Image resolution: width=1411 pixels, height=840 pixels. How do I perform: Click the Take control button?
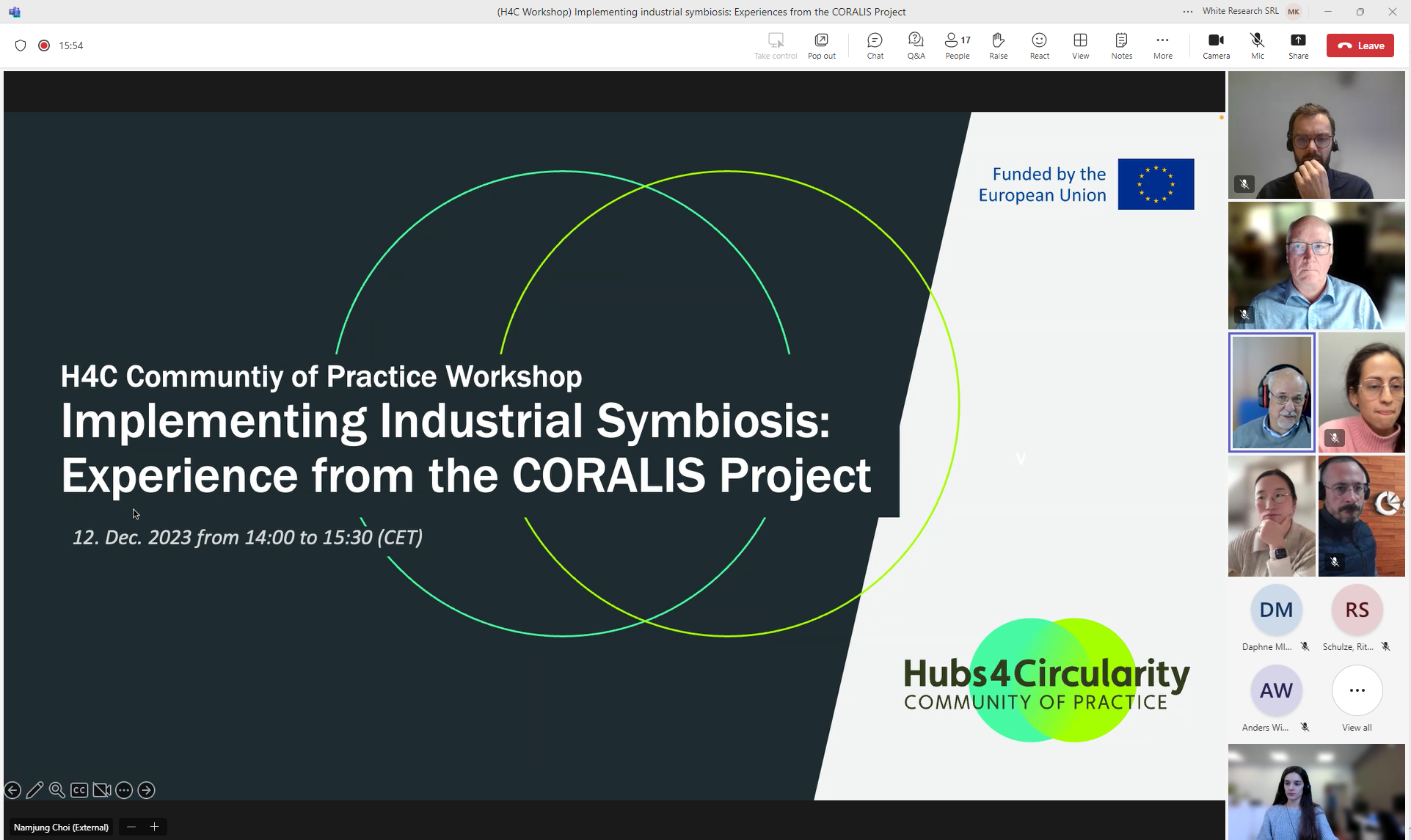(x=776, y=45)
